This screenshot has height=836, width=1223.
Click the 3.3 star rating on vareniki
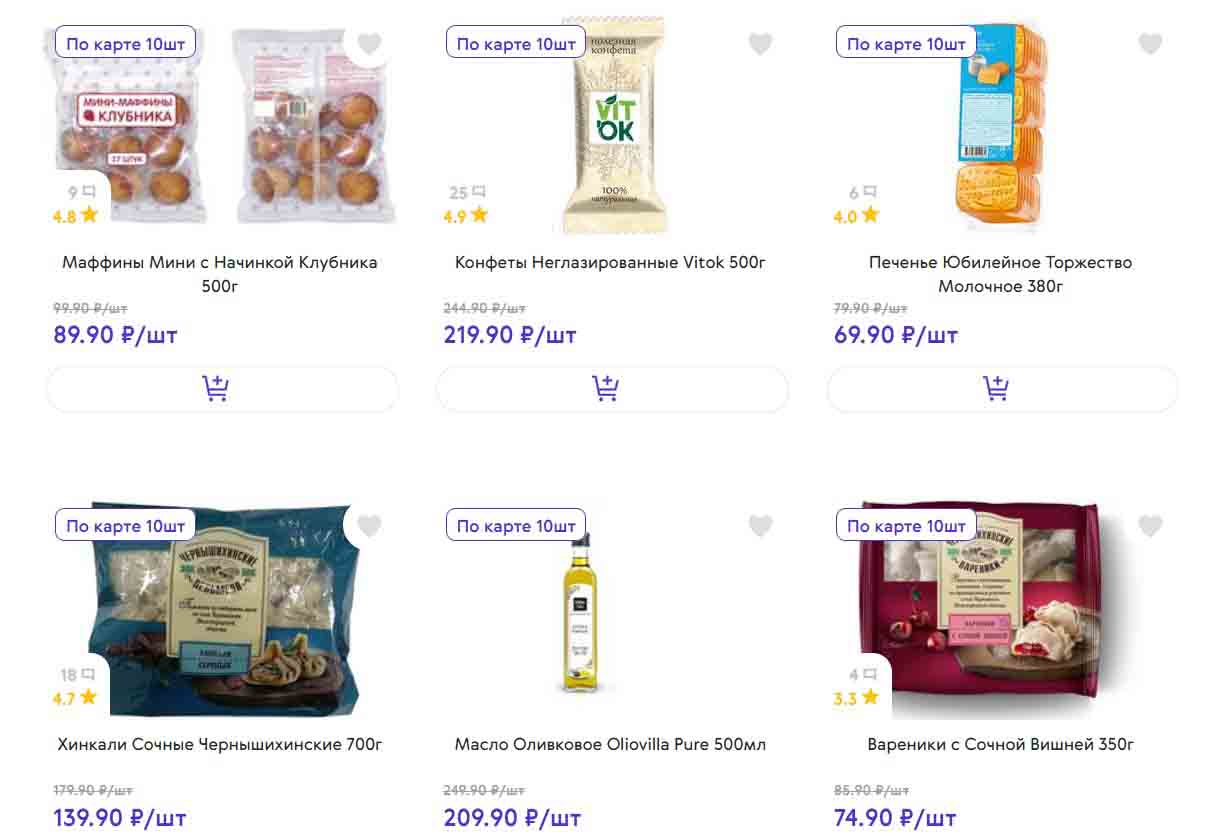[856, 697]
